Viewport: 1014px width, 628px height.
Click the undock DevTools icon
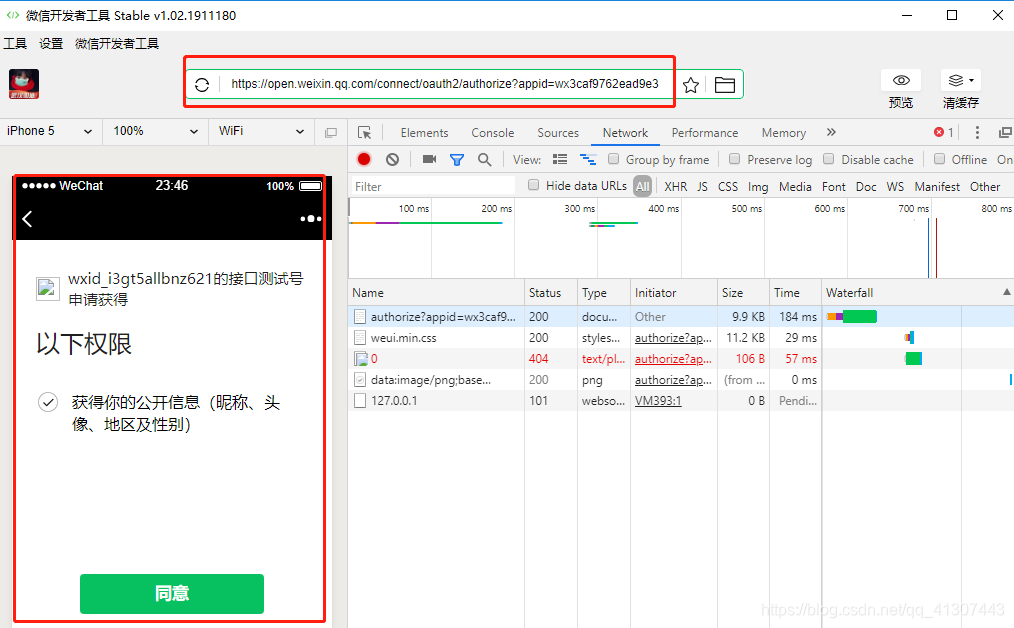click(1006, 132)
